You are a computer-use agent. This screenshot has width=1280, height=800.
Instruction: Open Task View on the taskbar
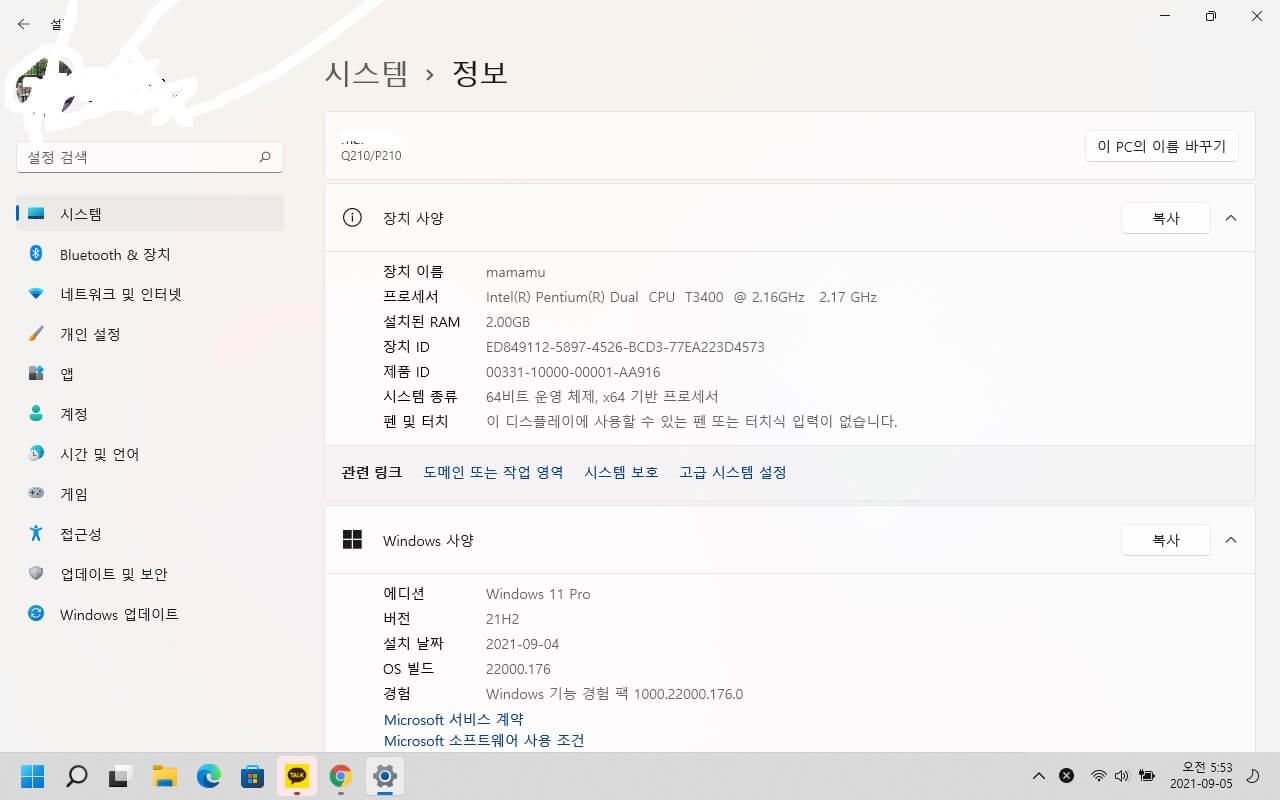[x=121, y=775]
